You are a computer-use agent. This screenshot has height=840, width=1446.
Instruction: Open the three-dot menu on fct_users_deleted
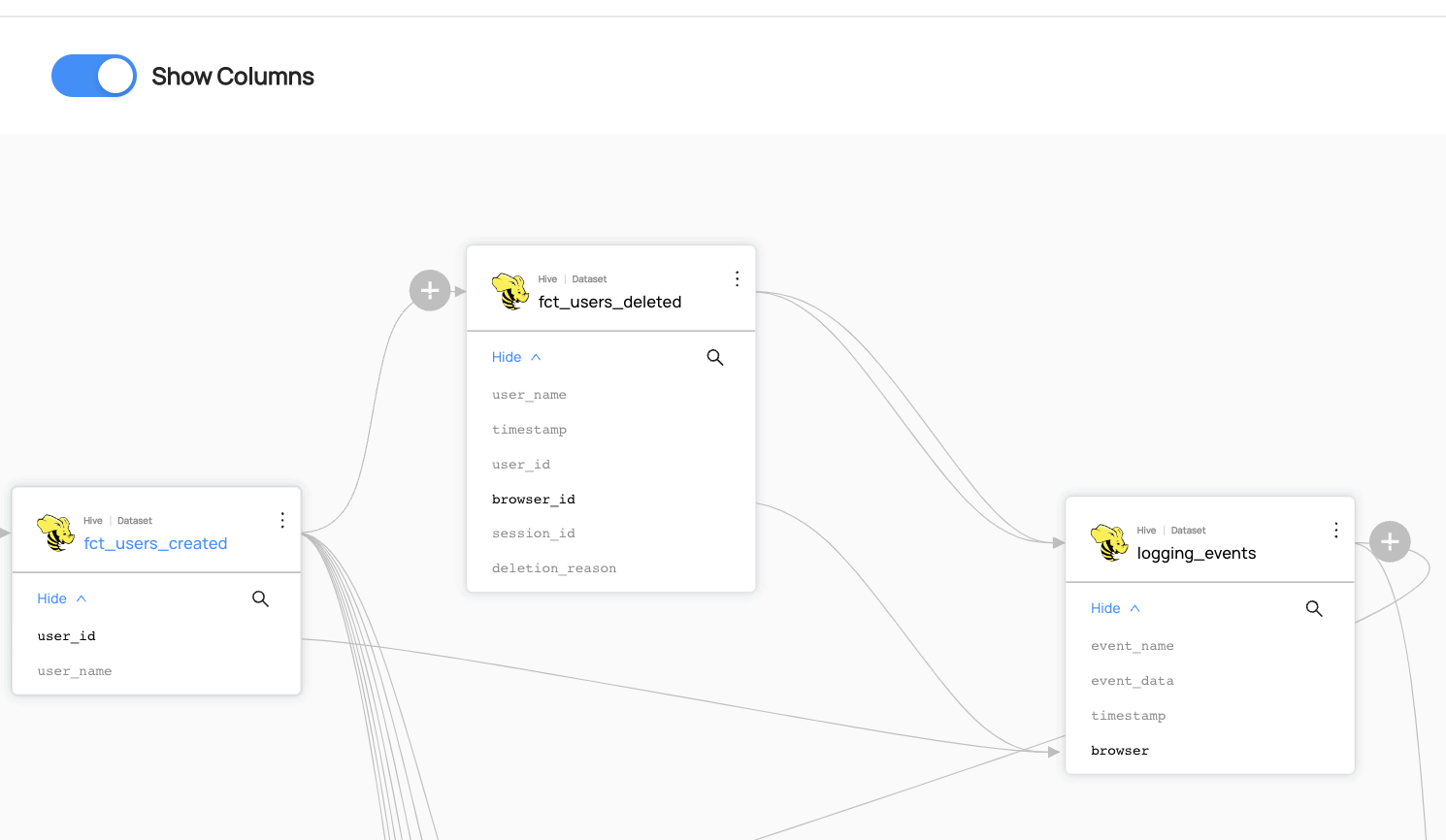[737, 277]
